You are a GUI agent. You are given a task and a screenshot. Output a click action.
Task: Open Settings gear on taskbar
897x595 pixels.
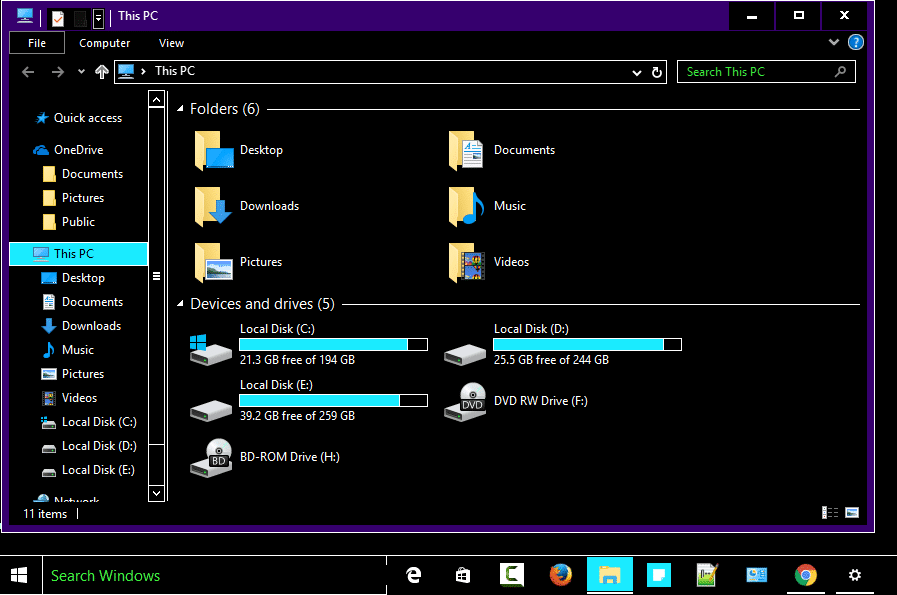855,575
